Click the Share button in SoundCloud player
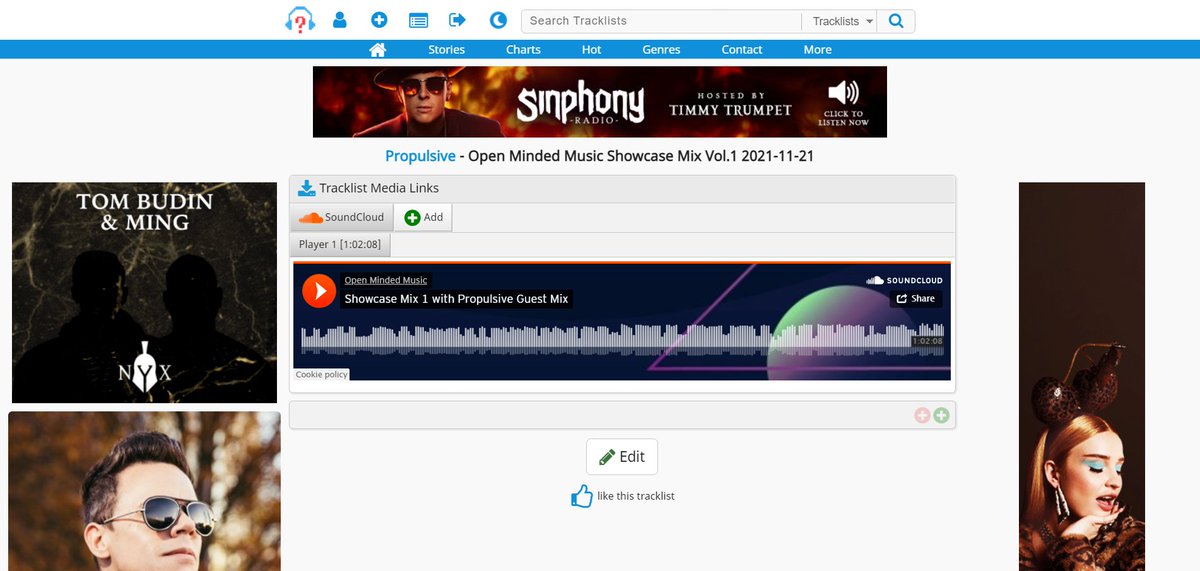The height and width of the screenshot is (571, 1200). (916, 298)
